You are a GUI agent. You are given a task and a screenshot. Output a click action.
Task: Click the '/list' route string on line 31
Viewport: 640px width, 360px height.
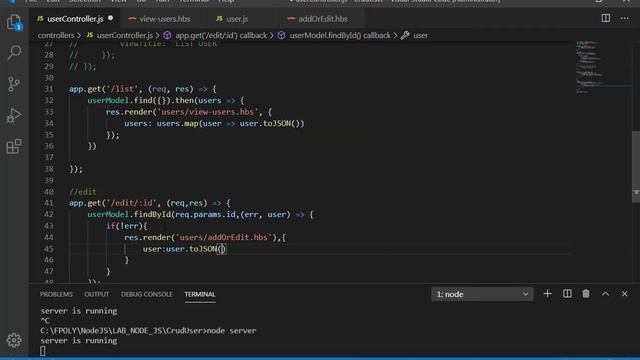122,89
